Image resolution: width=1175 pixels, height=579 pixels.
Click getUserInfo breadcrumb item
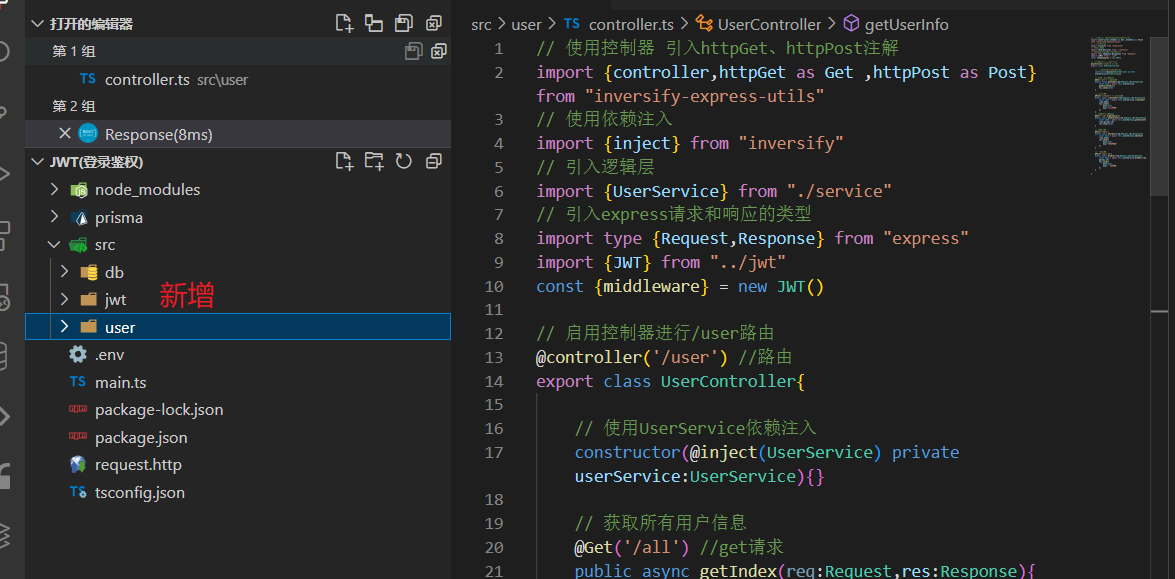click(x=906, y=24)
